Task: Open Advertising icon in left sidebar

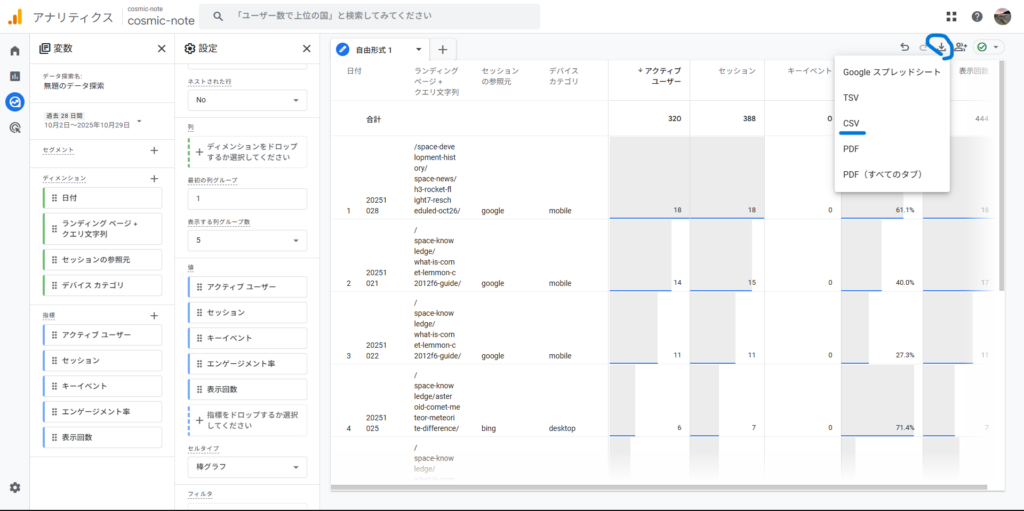Action: pos(15,127)
